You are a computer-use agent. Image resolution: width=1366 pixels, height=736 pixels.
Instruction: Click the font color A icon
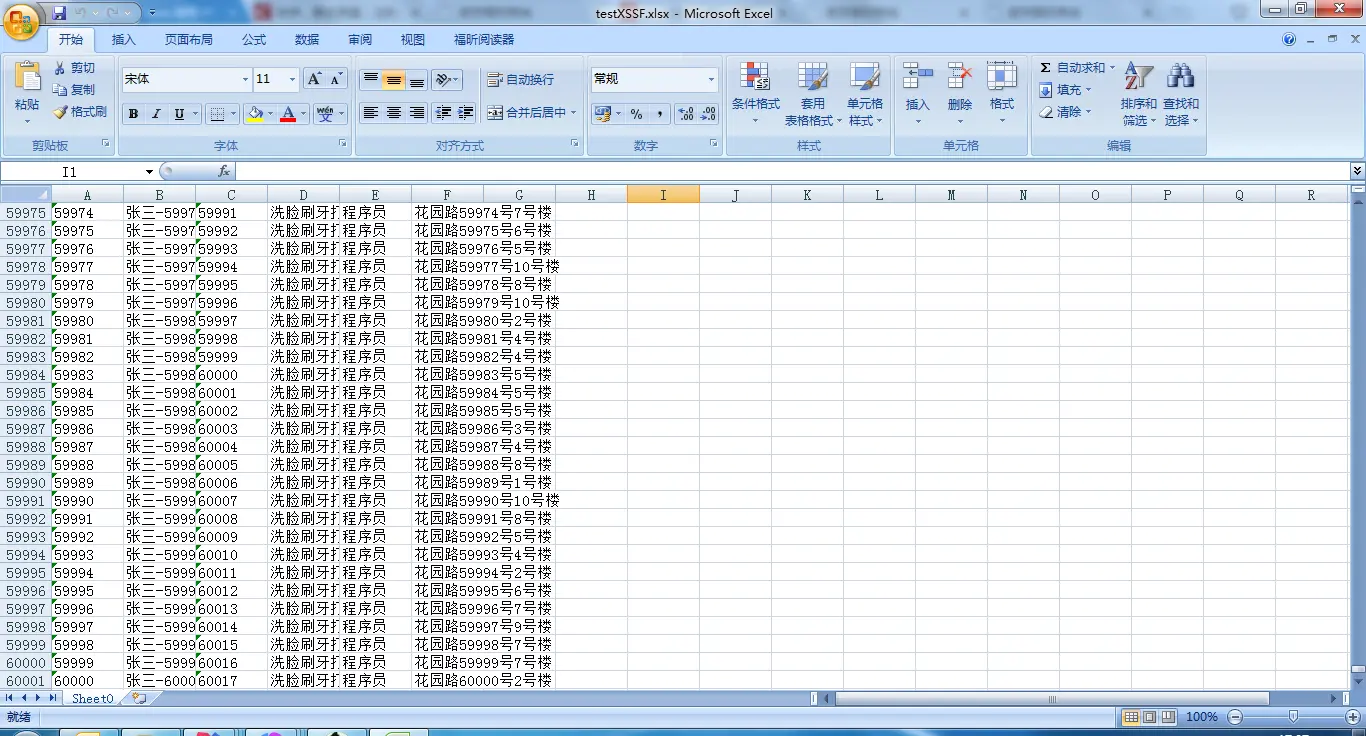point(288,114)
